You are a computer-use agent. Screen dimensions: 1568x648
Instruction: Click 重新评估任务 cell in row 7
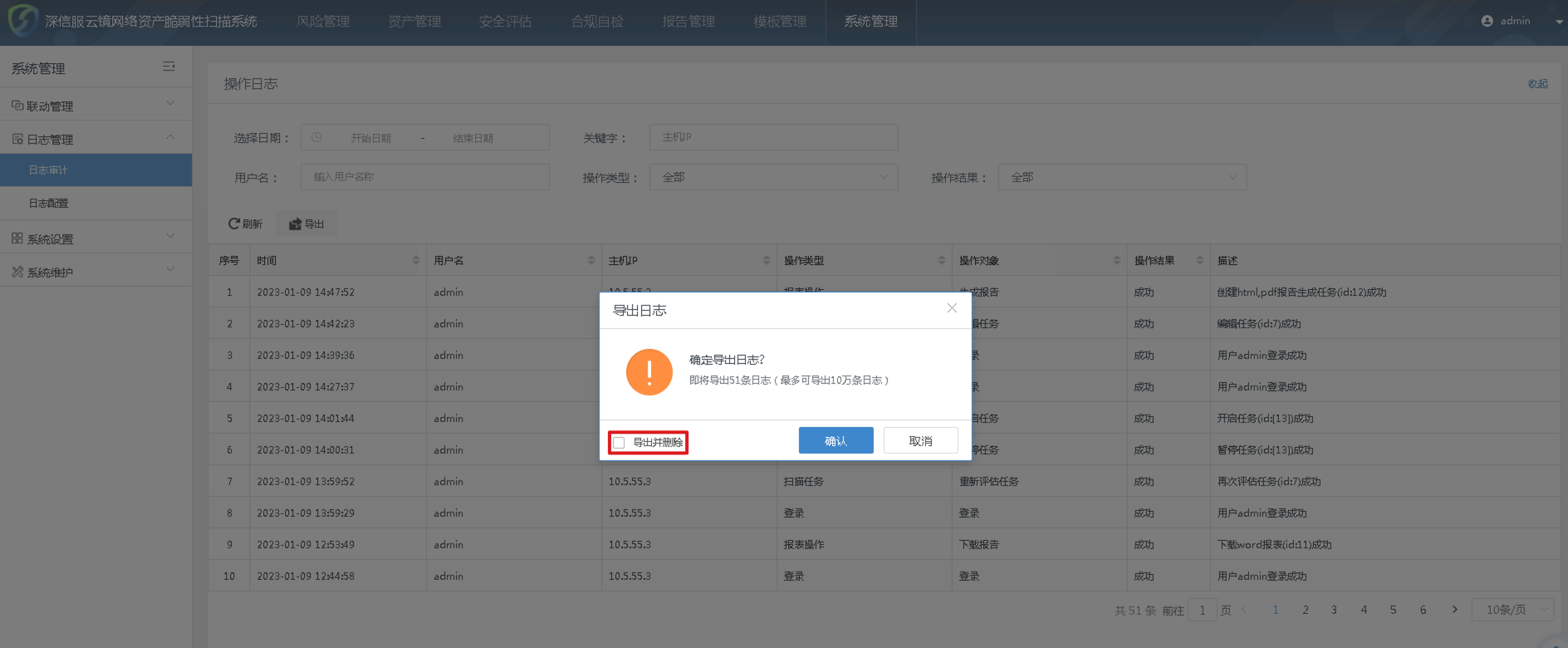click(989, 482)
